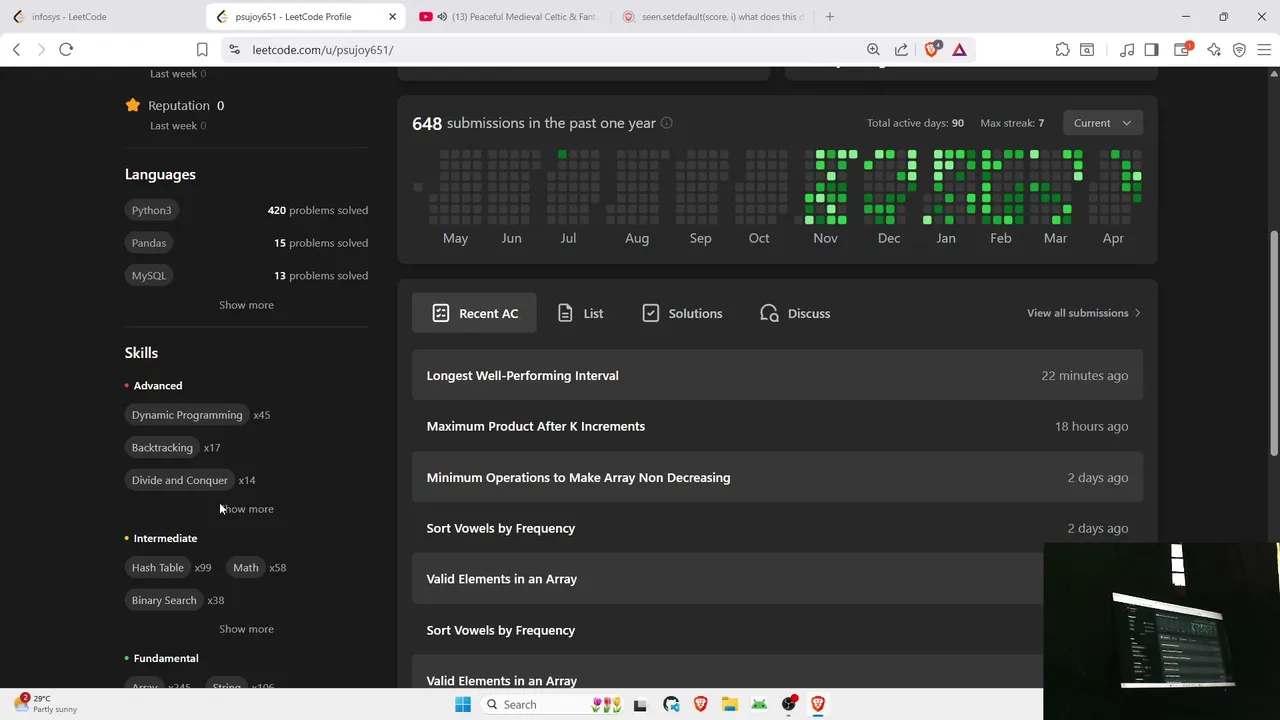
Task: Bookmark this page with the bookmark icon
Action: [x=202, y=49]
